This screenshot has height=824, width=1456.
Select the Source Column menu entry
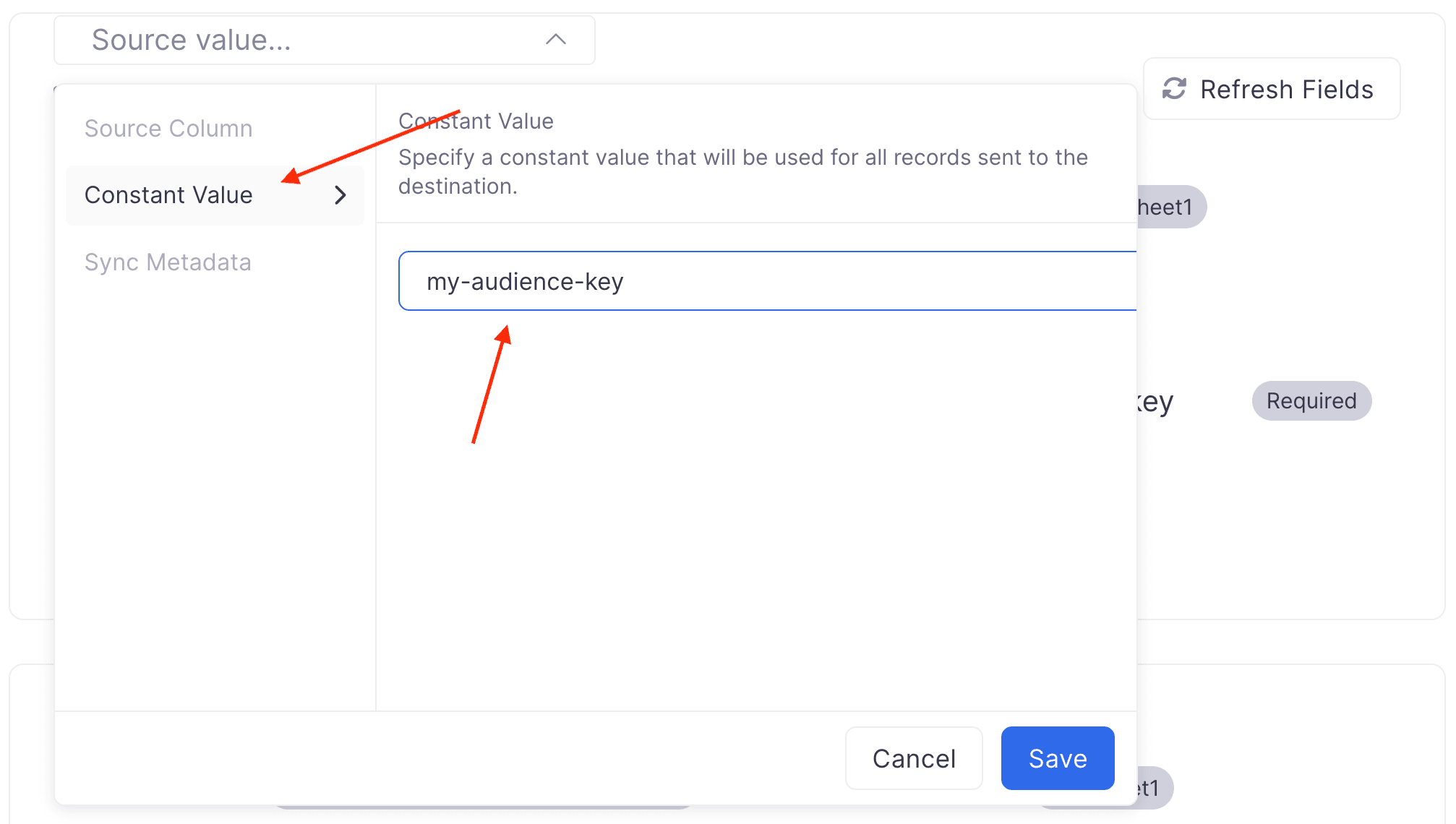pos(168,128)
